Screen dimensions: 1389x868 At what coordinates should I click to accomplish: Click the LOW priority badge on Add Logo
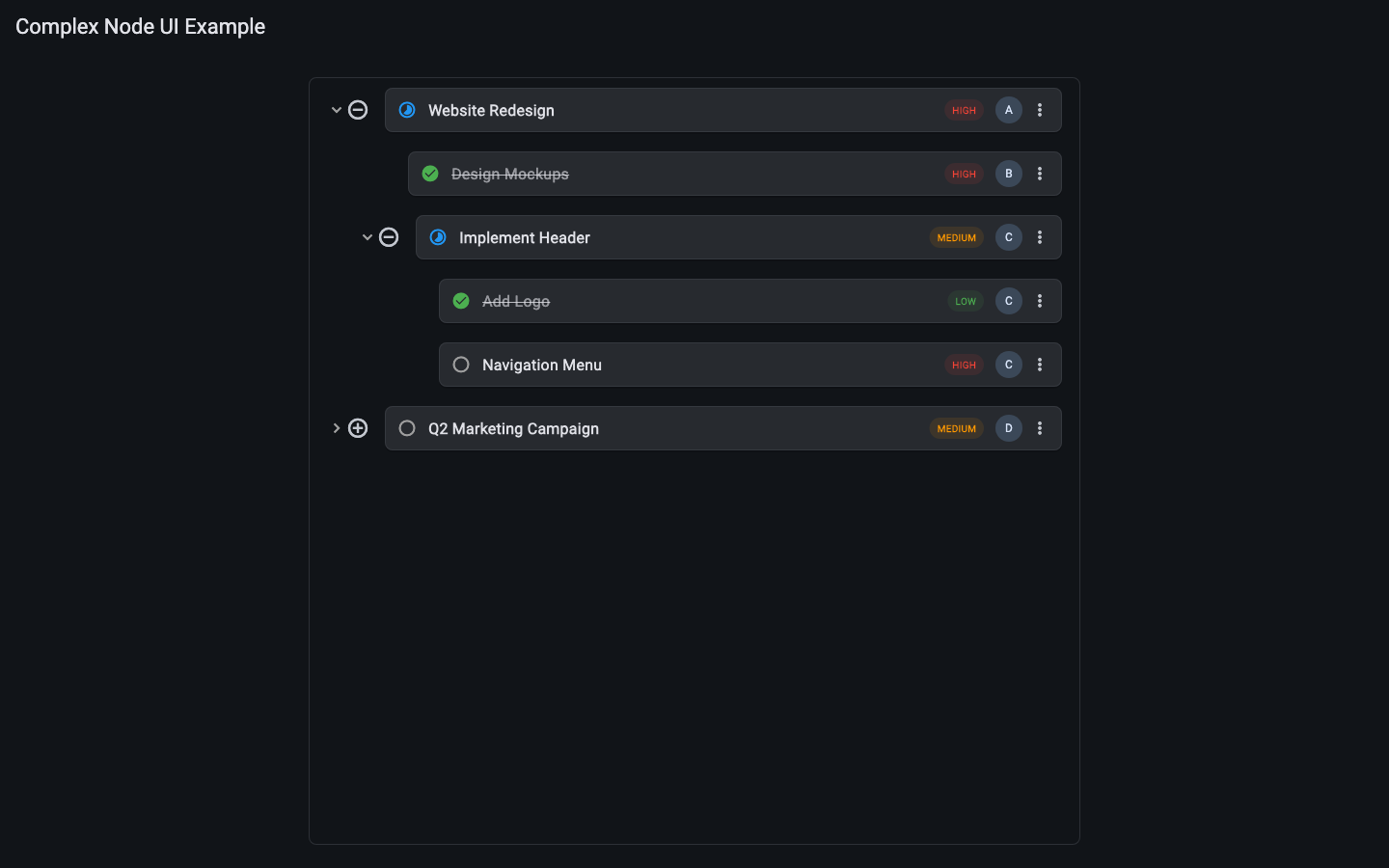tap(965, 301)
